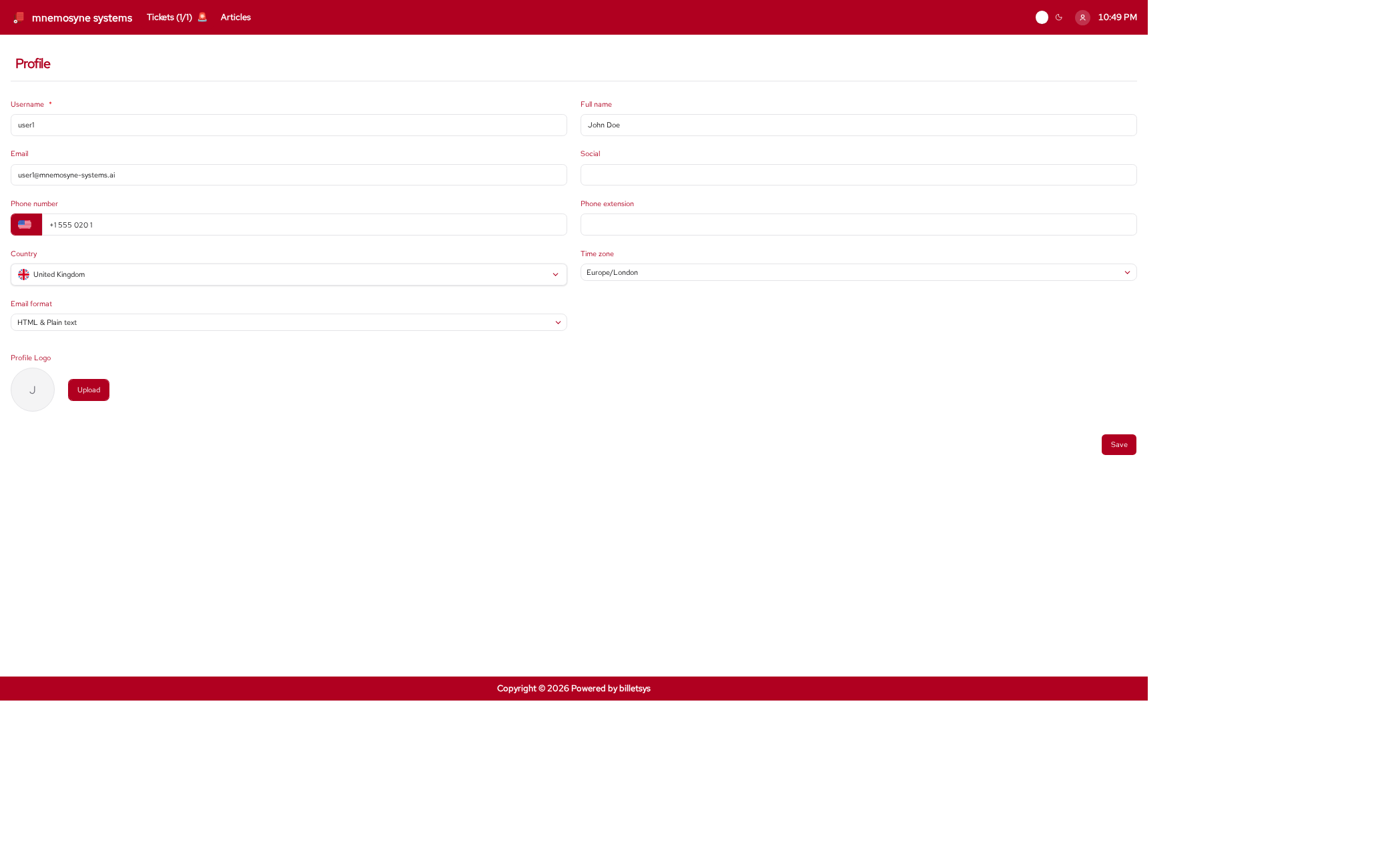Image resolution: width=1400 pixels, height=854 pixels.
Task: Click the Email format label
Action: point(31,304)
